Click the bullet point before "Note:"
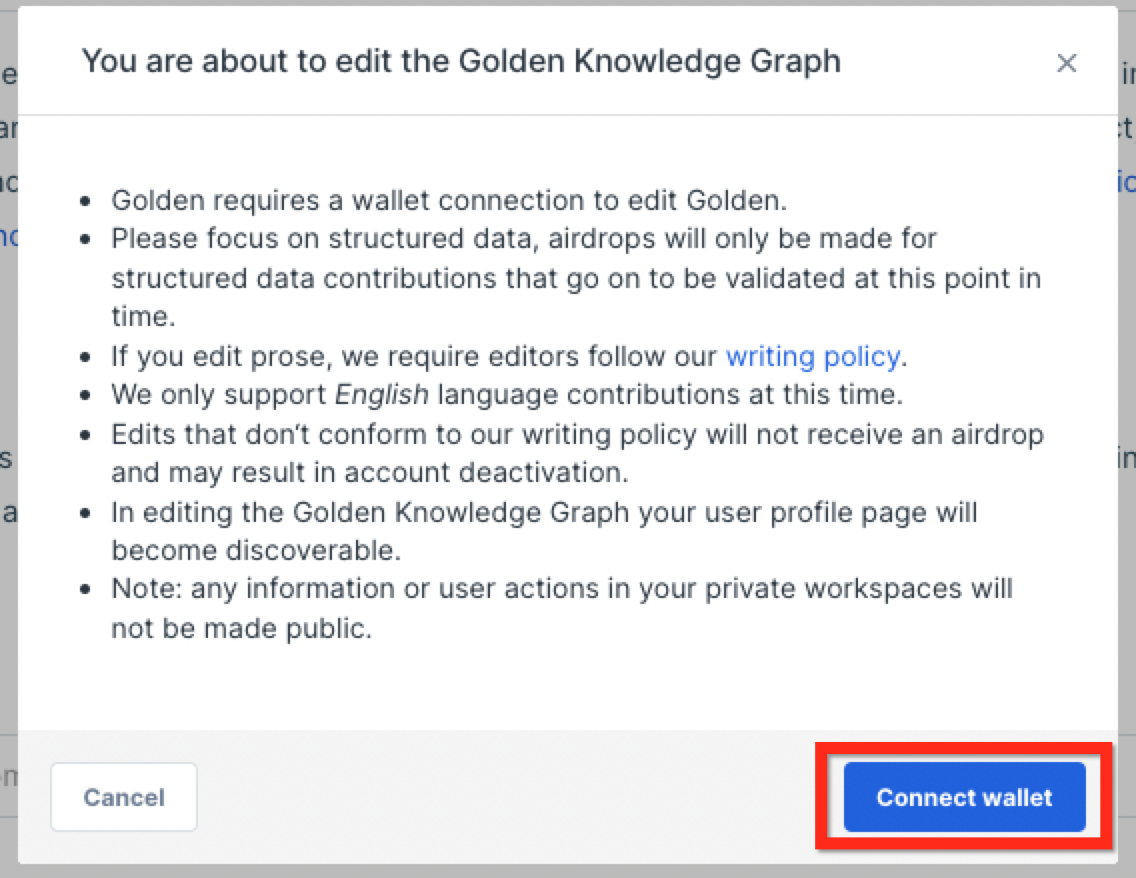This screenshot has width=1136, height=878. tap(88, 590)
